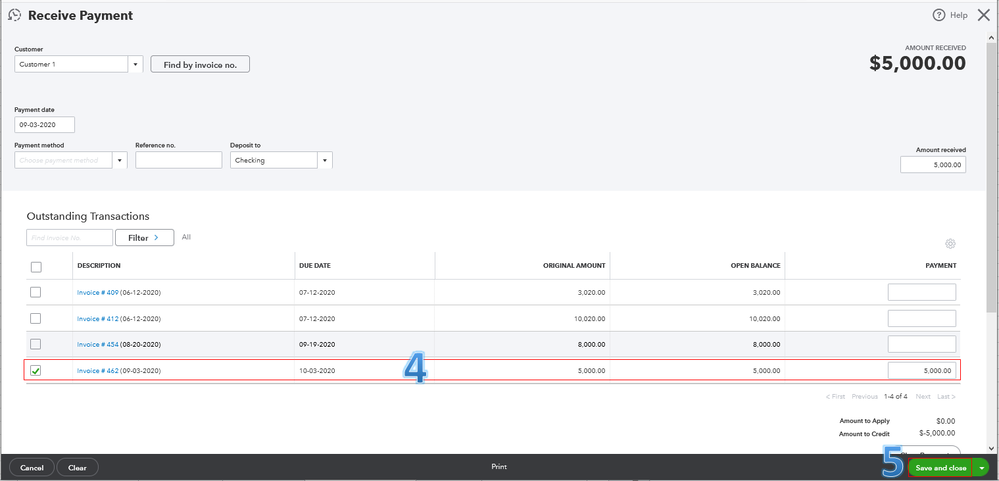Open the Invoice # 454 link

(x=97, y=344)
